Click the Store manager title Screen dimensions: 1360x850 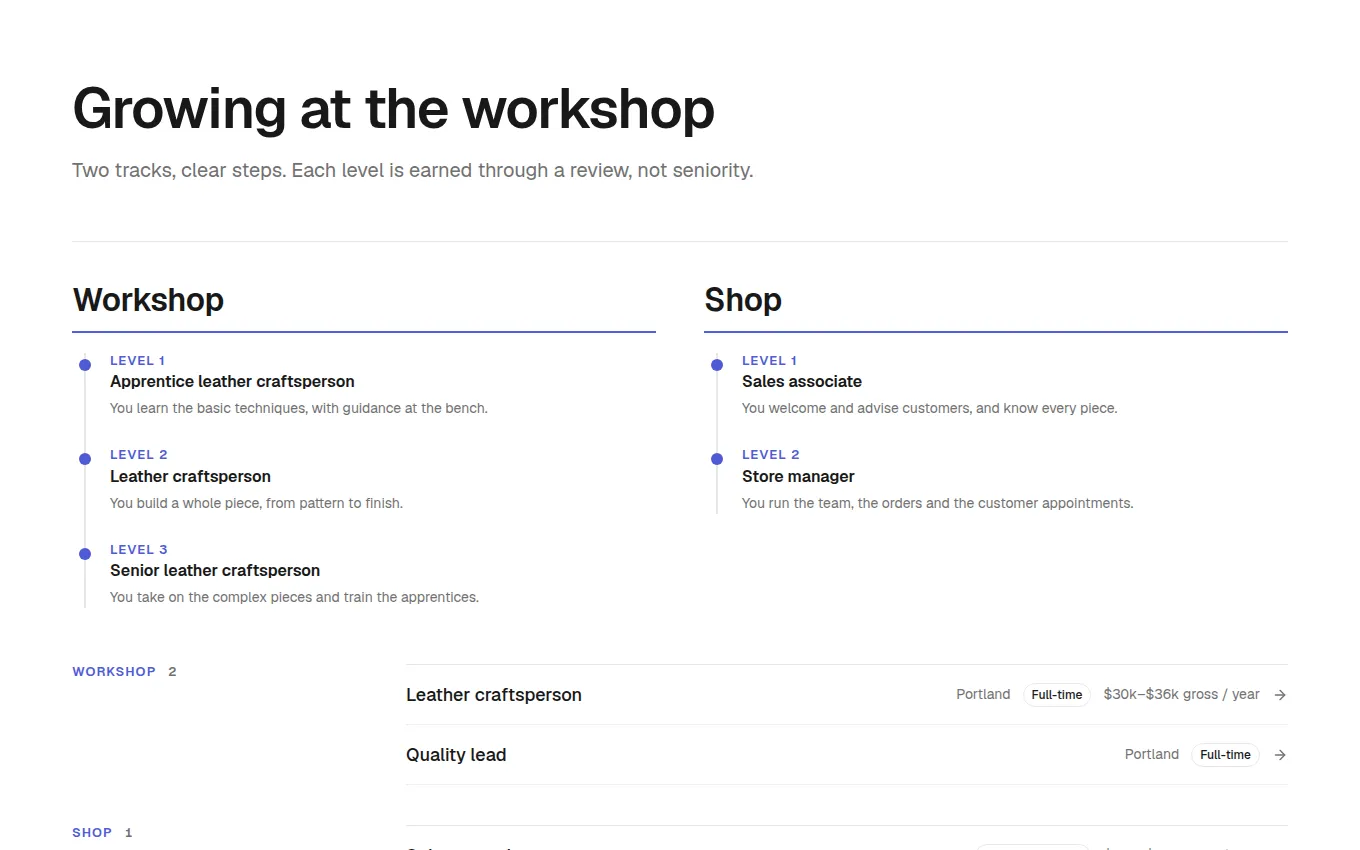pos(798,477)
